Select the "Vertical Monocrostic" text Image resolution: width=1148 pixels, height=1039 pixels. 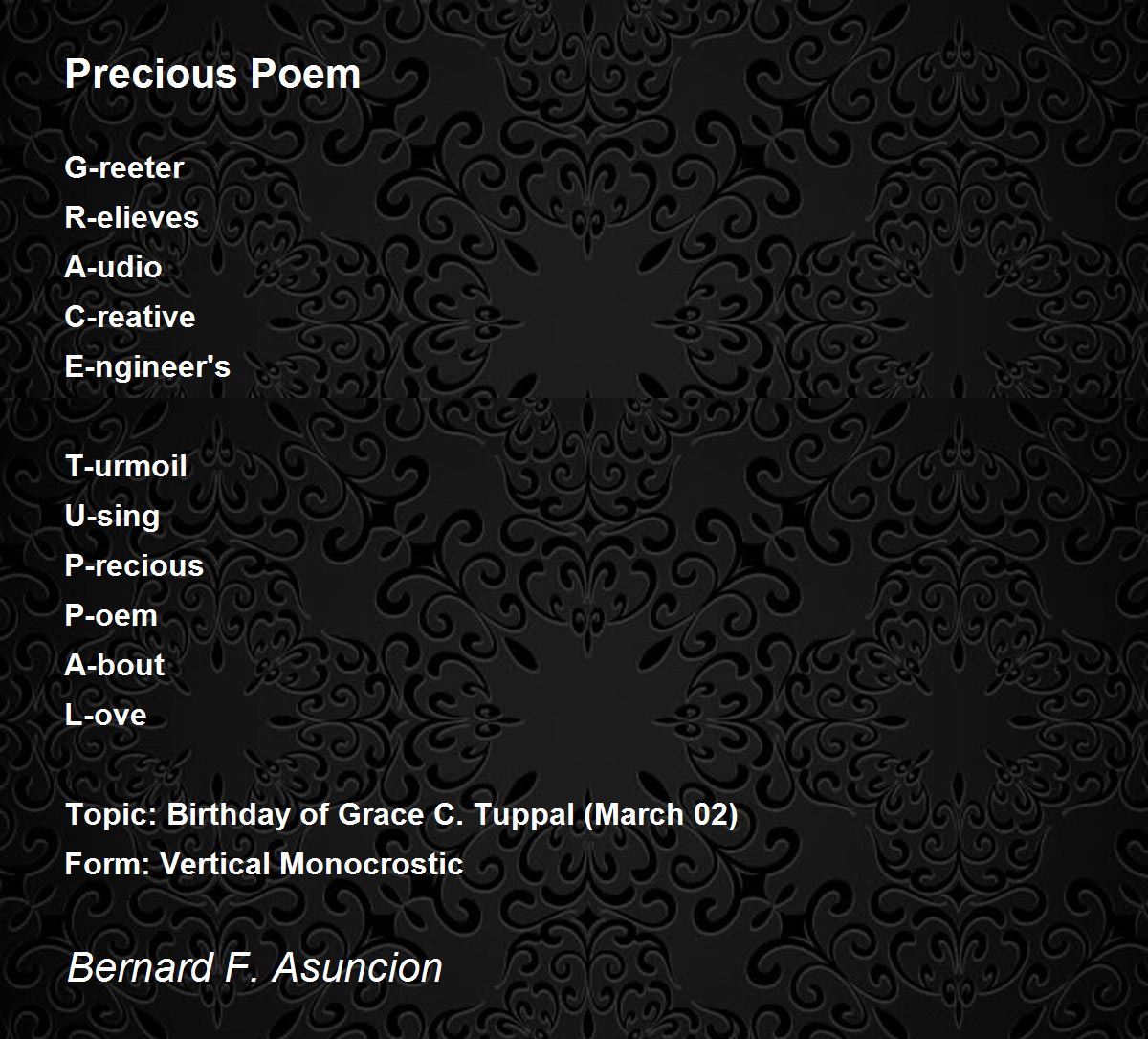(312, 864)
